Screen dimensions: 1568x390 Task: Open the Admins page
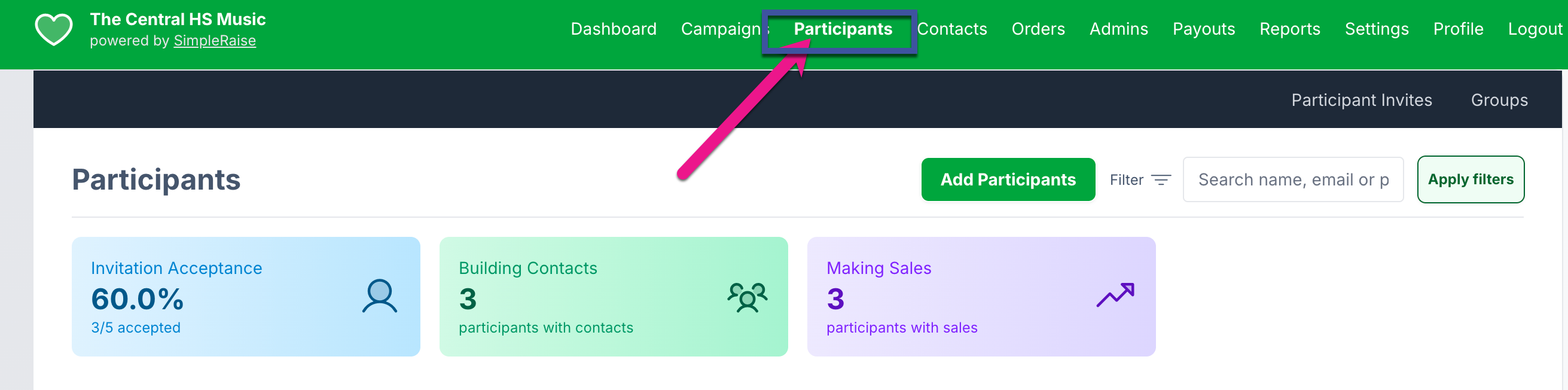pyautogui.click(x=1118, y=29)
